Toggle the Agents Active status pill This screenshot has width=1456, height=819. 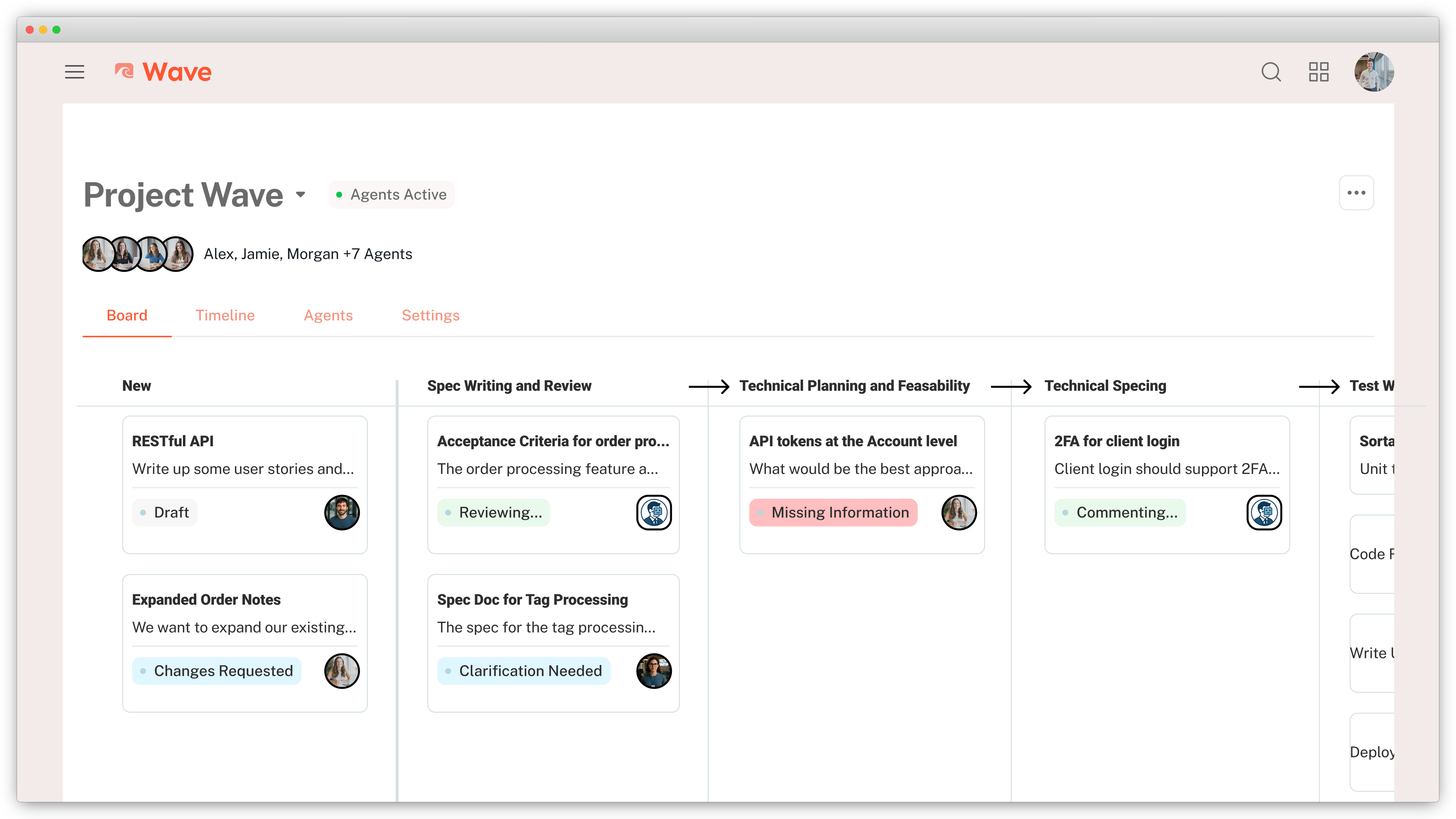(x=391, y=195)
